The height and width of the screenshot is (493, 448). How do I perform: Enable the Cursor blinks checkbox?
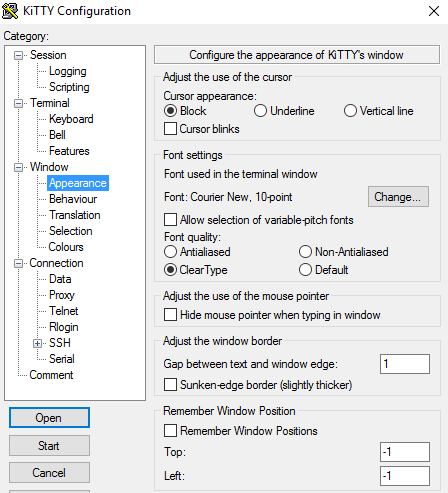point(202,129)
